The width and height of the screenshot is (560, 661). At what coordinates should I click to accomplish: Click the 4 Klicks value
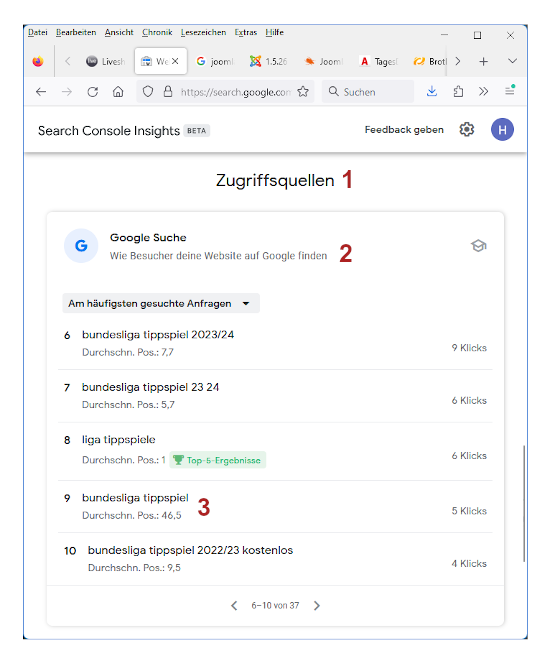(x=469, y=564)
